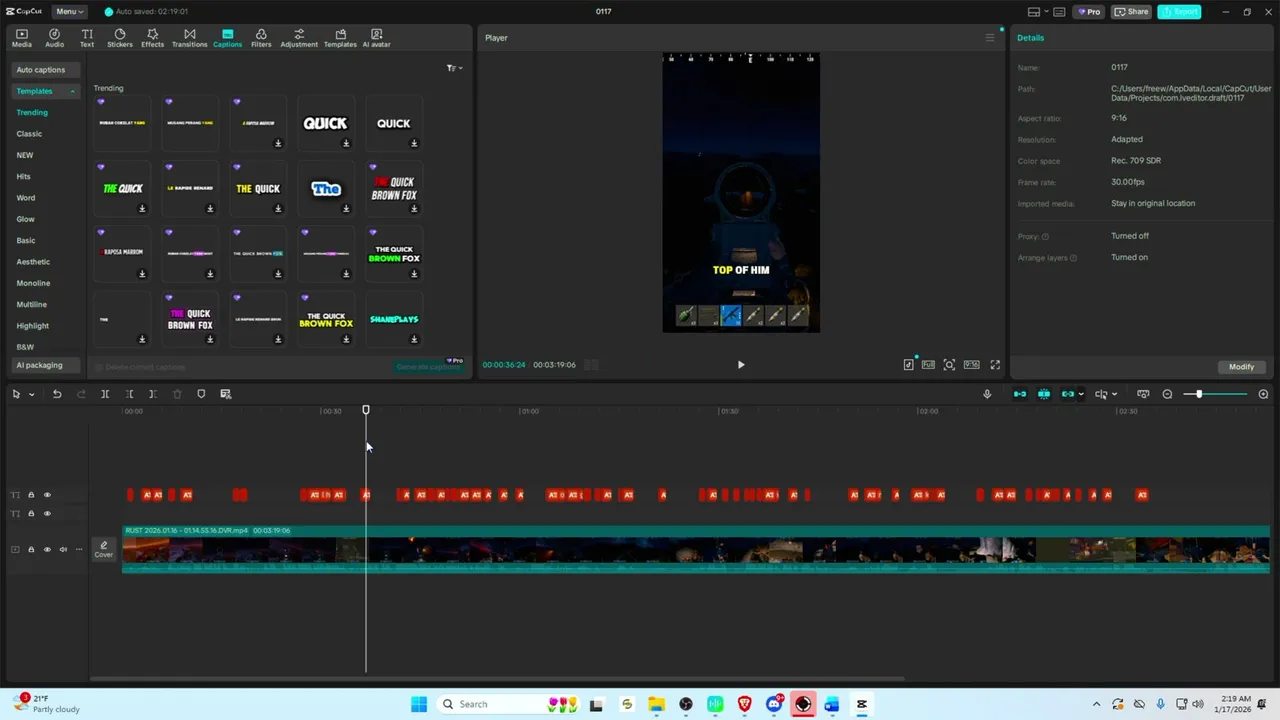Image resolution: width=1280 pixels, height=720 pixels.
Task: Click the delete-right trim icon
Action: click(152, 394)
